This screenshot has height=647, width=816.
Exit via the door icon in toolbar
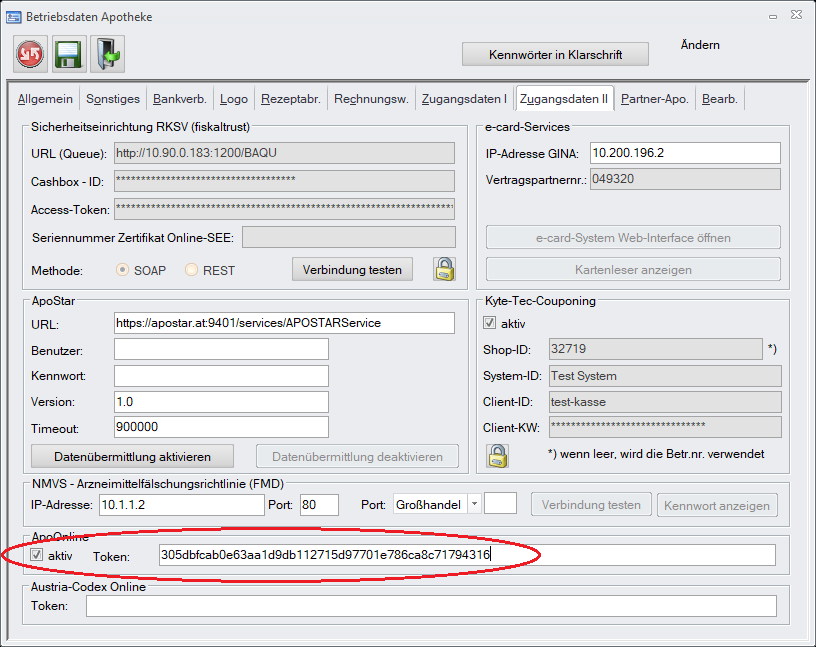point(107,54)
